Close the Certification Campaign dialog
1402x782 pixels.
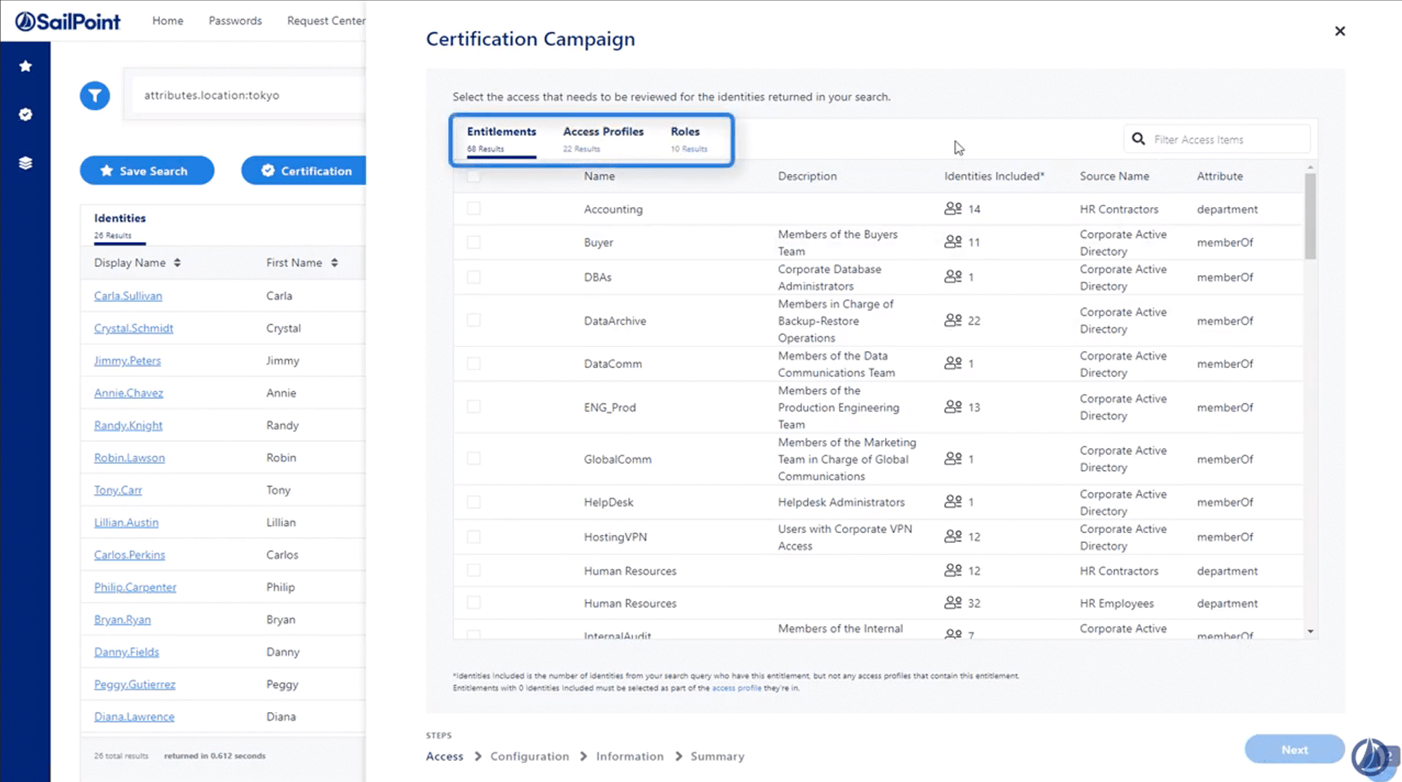1340,31
